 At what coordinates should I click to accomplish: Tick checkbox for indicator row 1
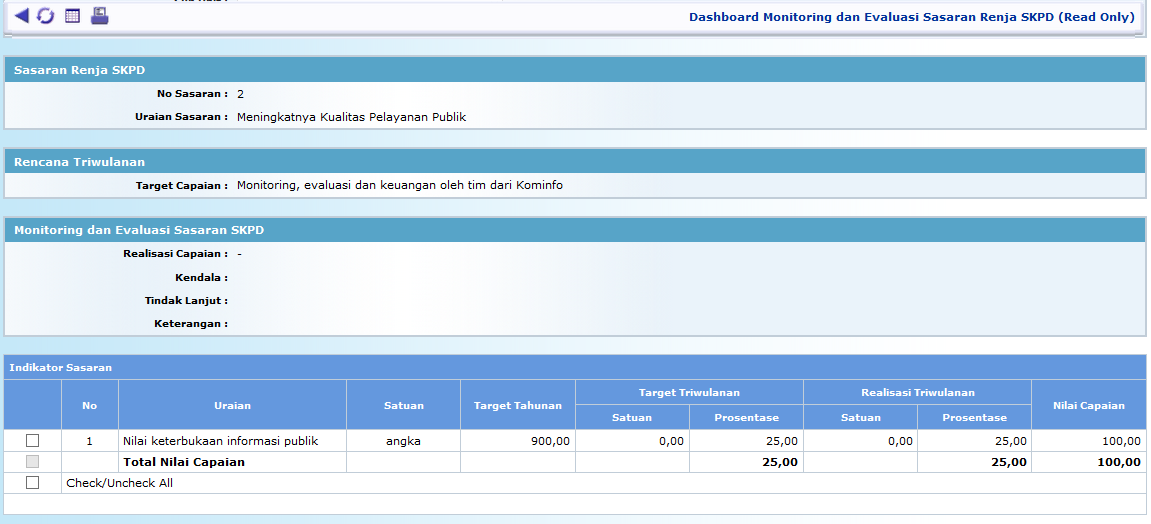[x=33, y=441]
